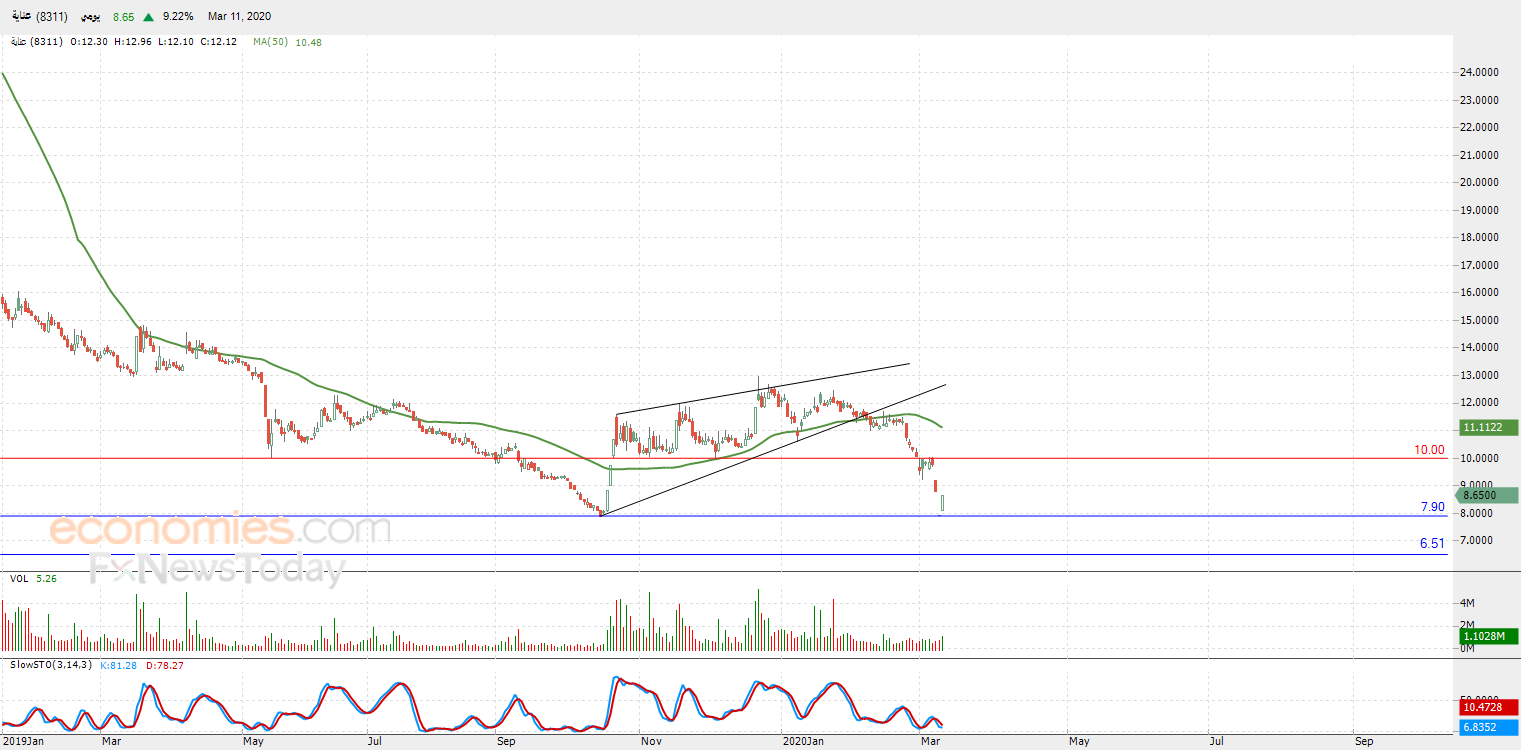Click the volume value 5.26

[46, 579]
